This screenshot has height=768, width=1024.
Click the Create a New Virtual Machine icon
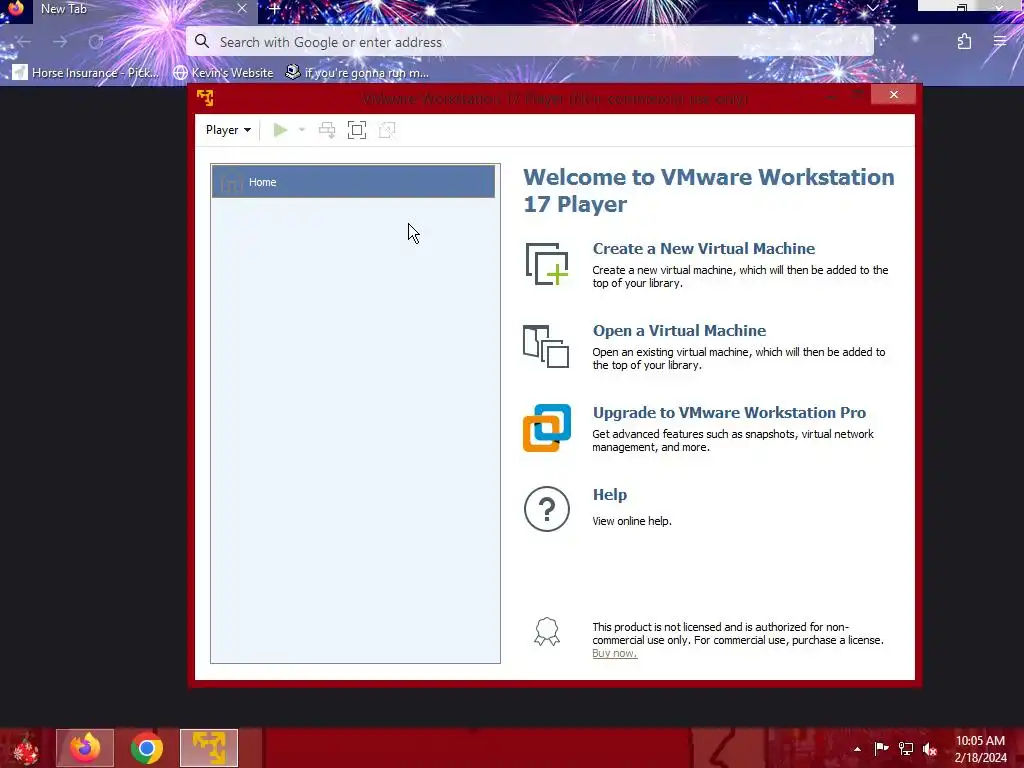[x=547, y=264]
